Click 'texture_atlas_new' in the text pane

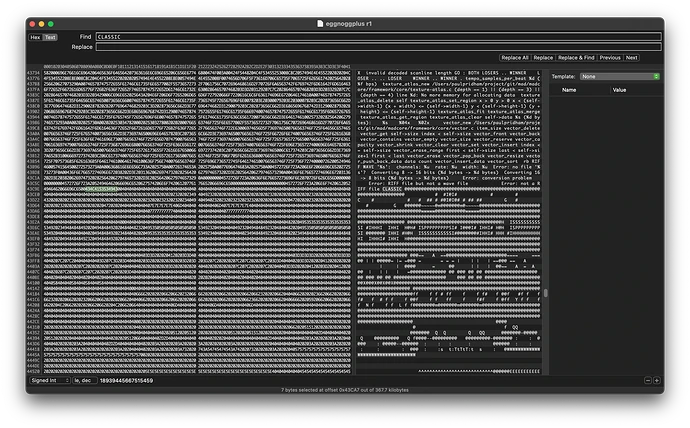(x=406, y=84)
